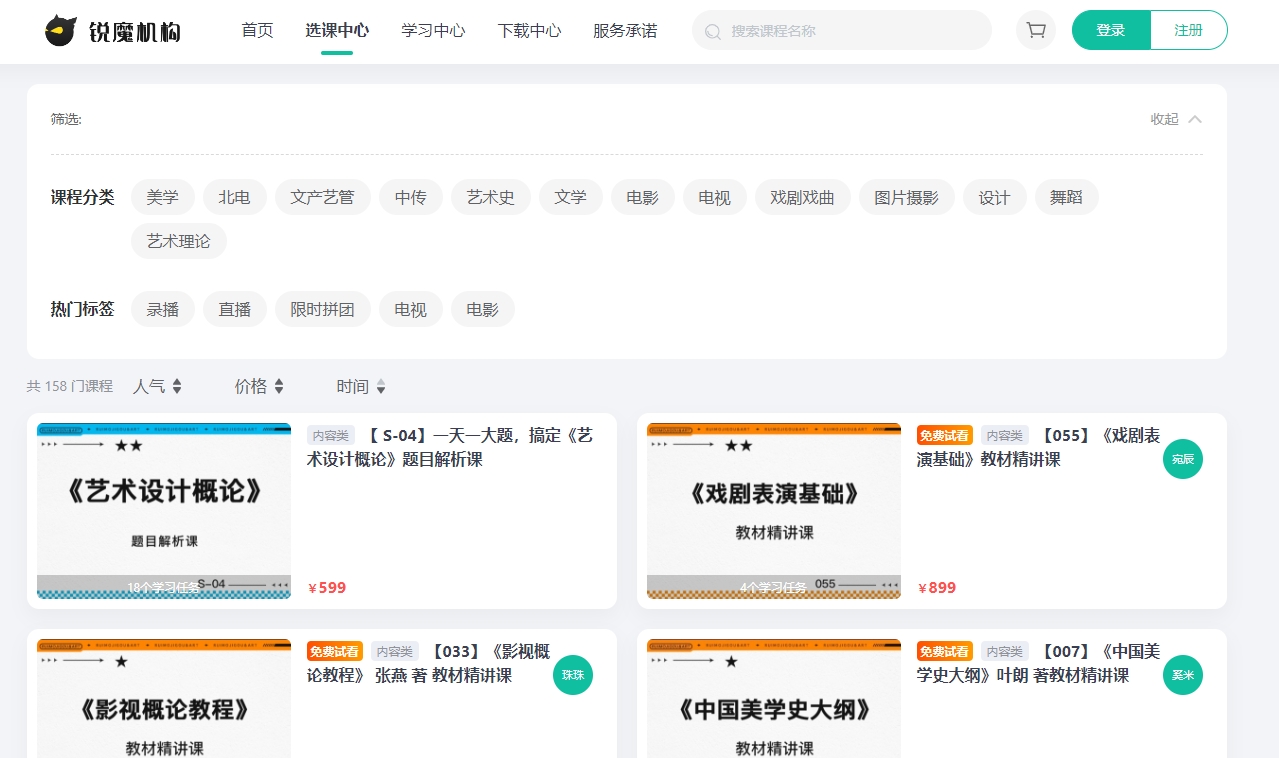Click the 锐魔机构 owl logo

112,30
